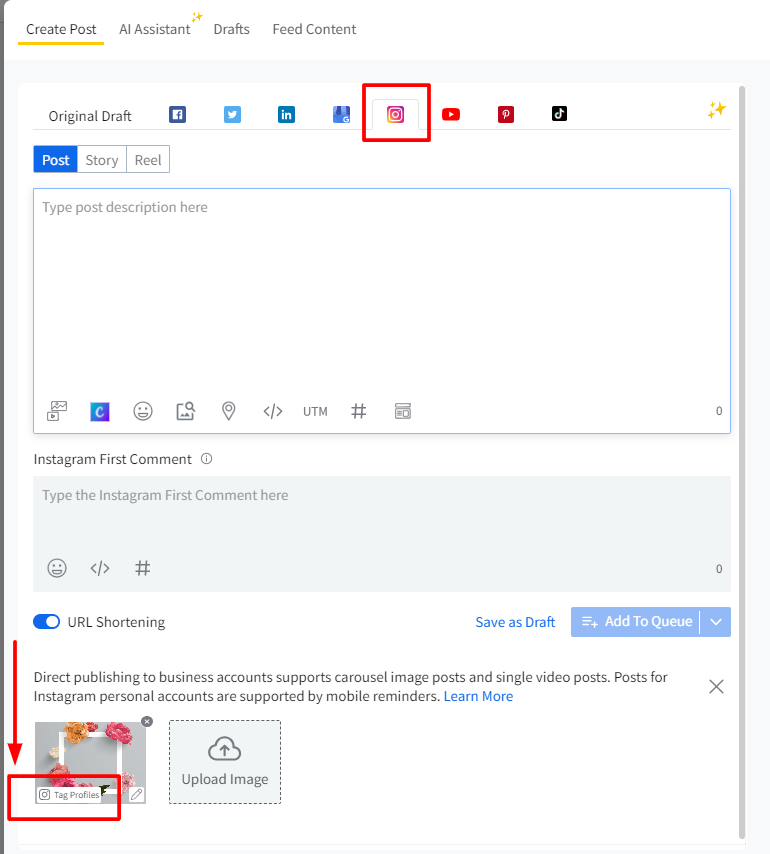770x854 pixels.
Task: Select the Reel post type
Action: [148, 160]
